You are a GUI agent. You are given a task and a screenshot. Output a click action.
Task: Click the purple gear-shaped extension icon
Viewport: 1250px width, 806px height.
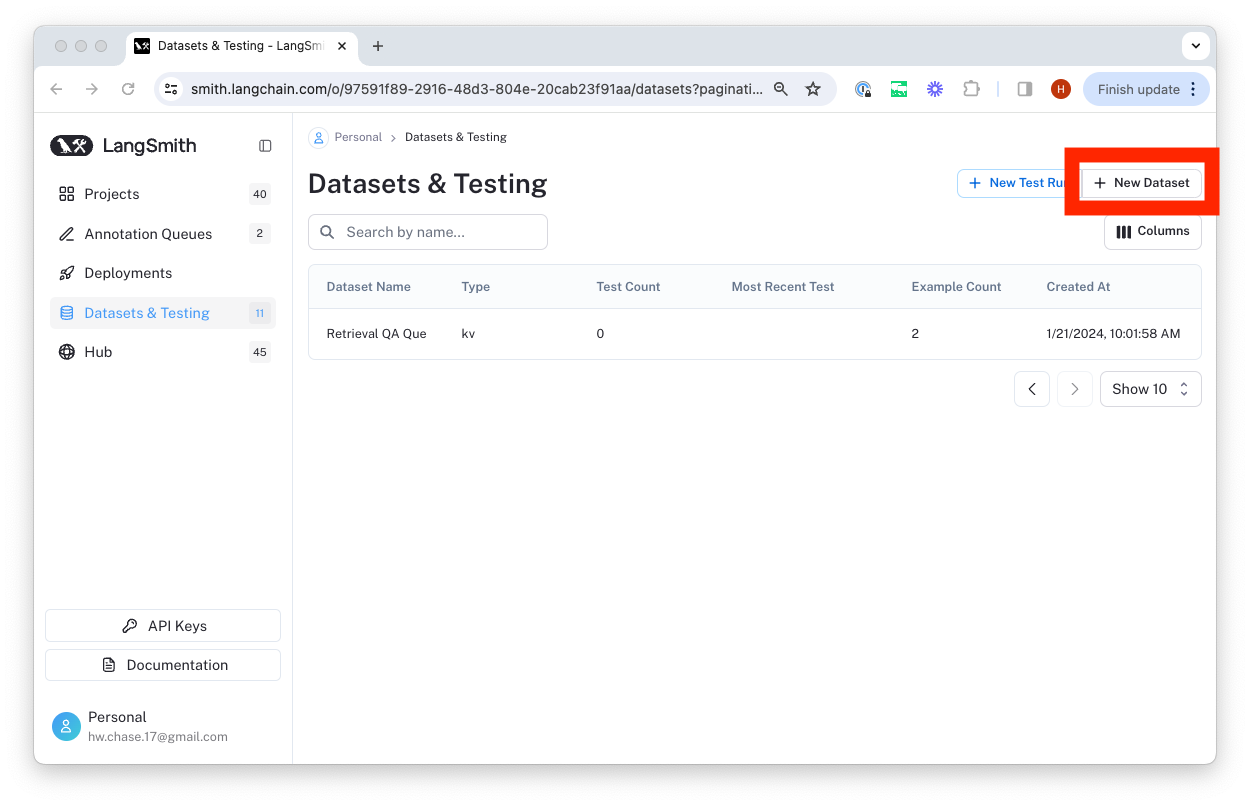(935, 89)
